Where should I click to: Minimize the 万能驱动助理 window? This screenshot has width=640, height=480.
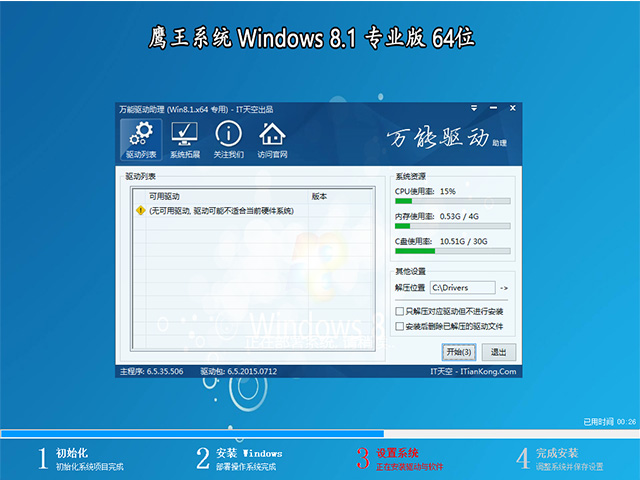click(493, 108)
